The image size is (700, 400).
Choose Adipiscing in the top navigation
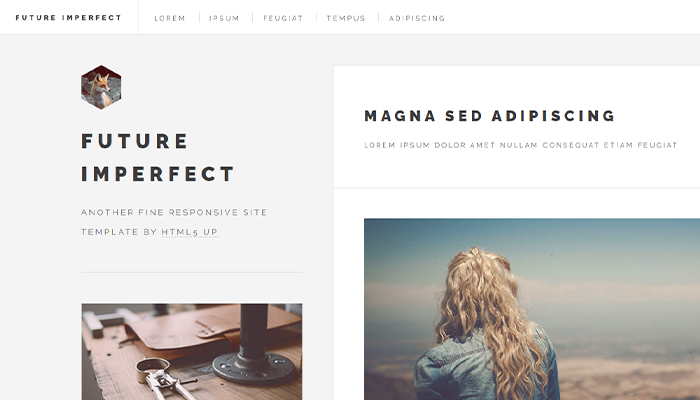pos(417,18)
